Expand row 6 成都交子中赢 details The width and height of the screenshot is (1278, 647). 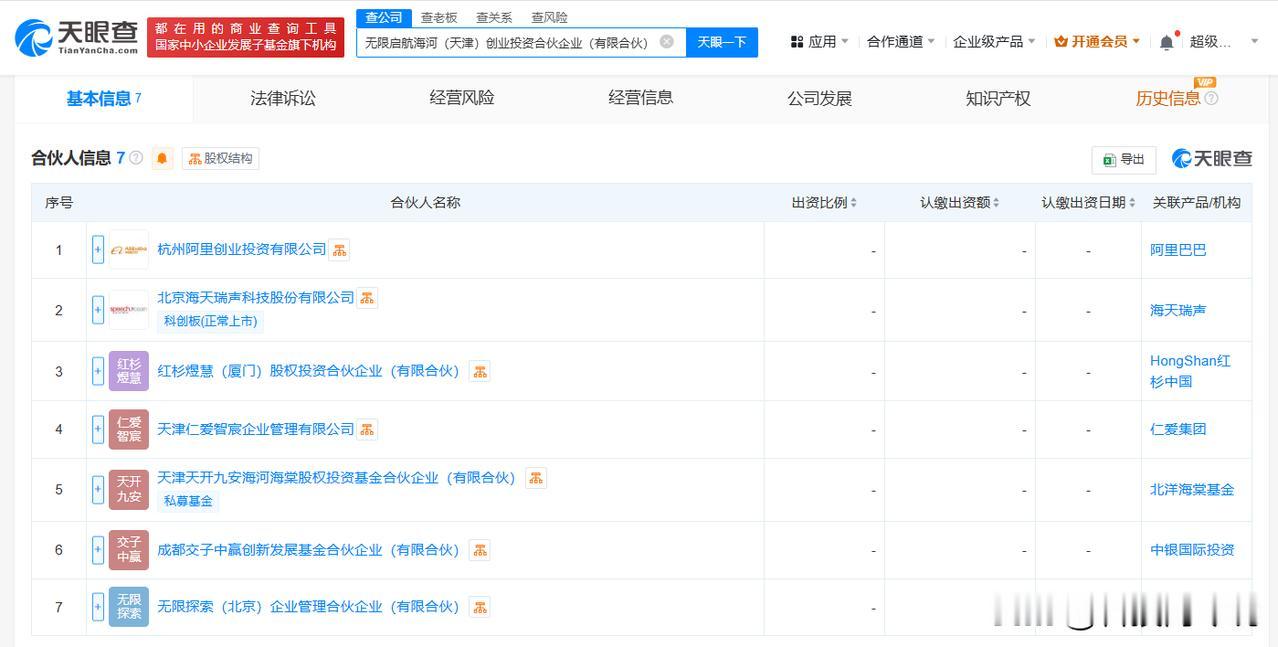(x=98, y=550)
